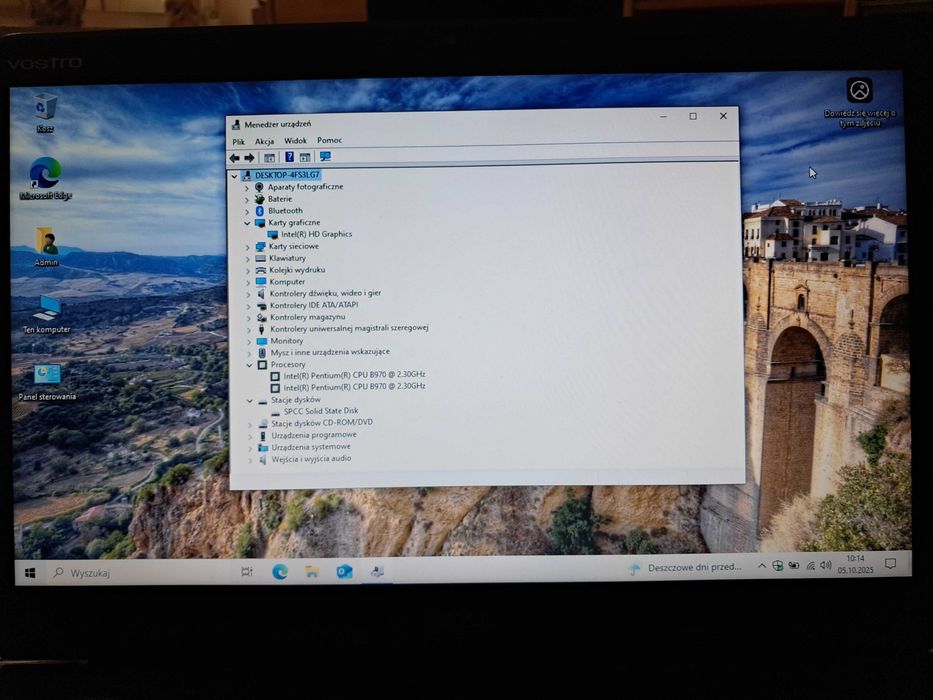Viewport: 933px width, 700px height.
Task: Toggle the action pane toolbar icon
Action: [x=305, y=157]
